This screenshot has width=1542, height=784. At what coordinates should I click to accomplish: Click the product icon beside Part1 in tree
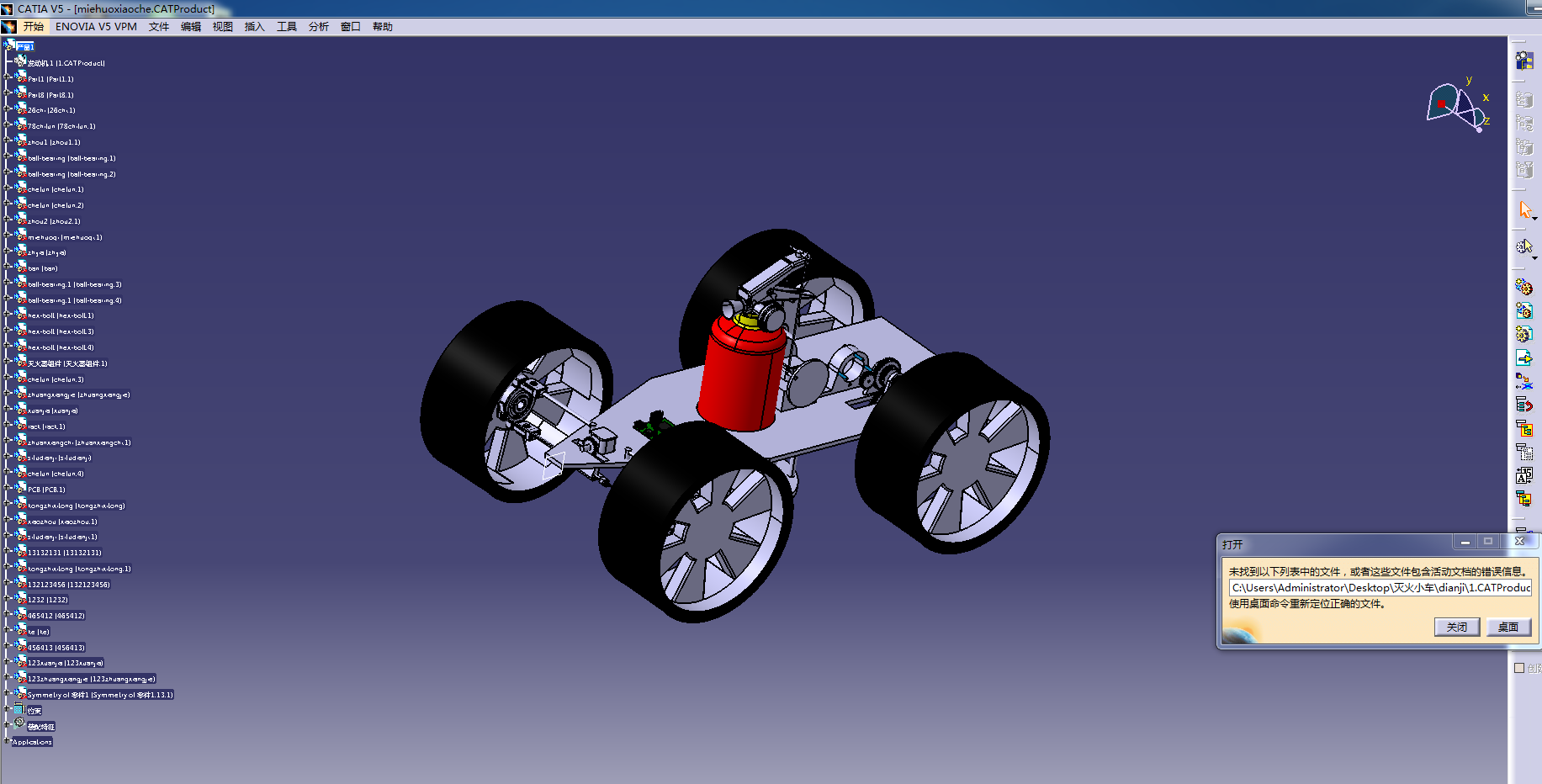20,77
